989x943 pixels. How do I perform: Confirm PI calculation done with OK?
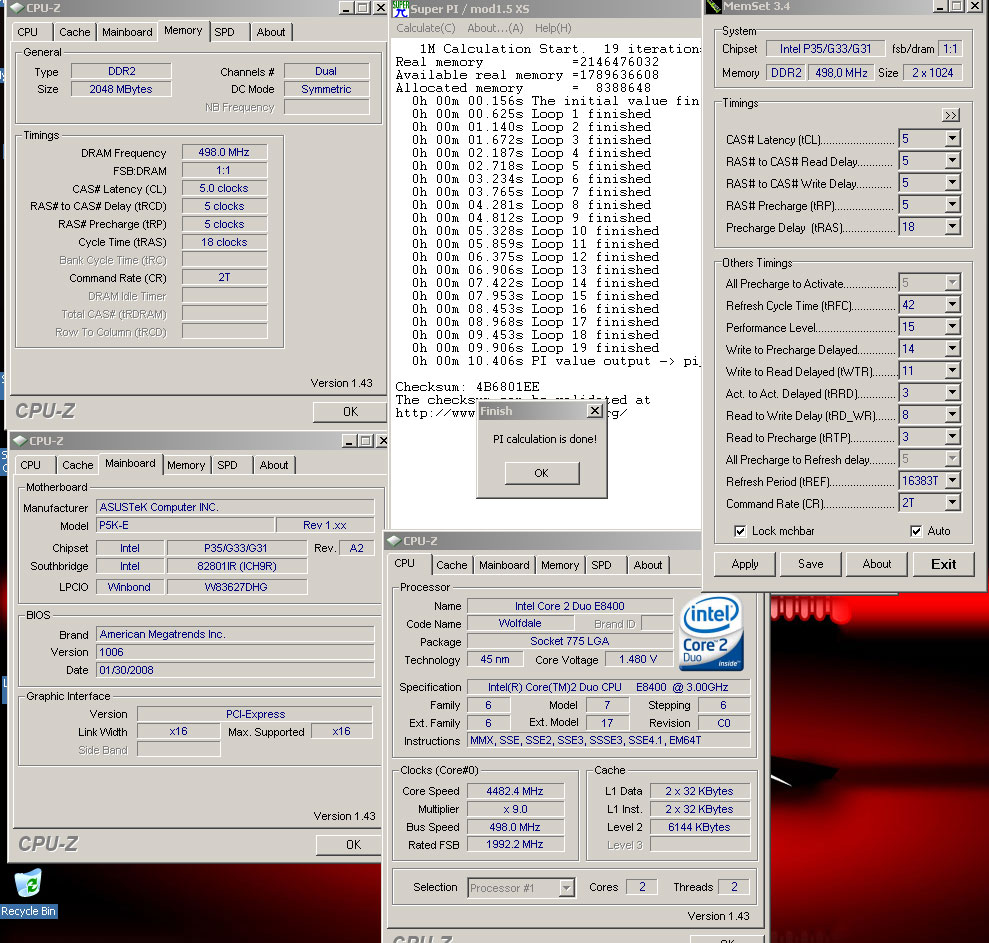pyautogui.click(x=541, y=473)
